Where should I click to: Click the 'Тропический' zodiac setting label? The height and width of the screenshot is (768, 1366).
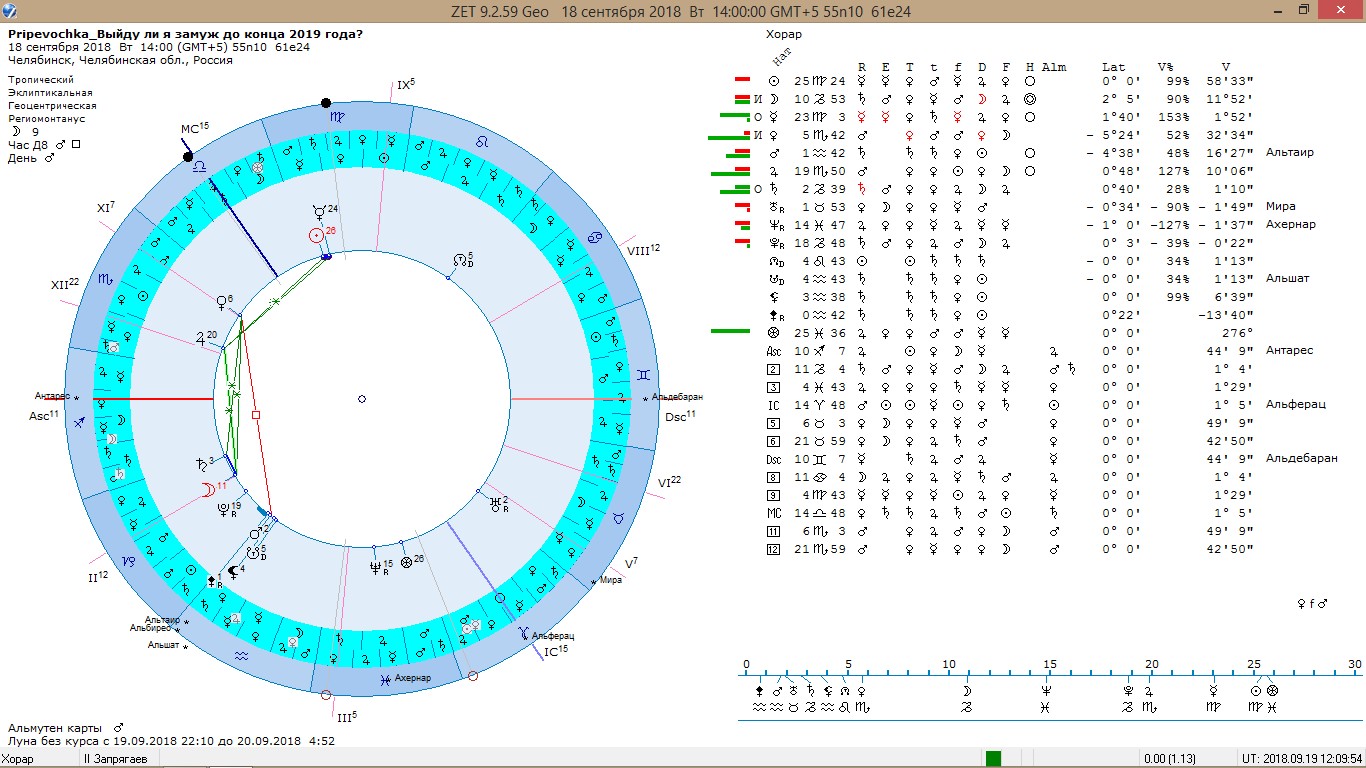pos(41,79)
